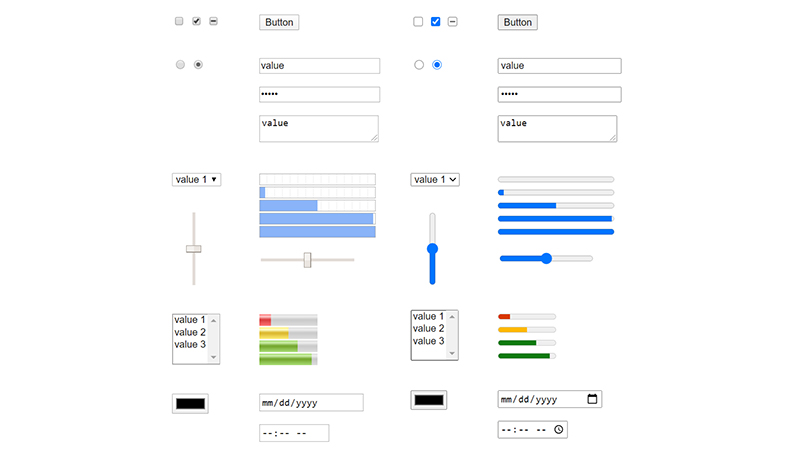Select "value 2" in the listbox beside the glossy meter bars

point(190,332)
